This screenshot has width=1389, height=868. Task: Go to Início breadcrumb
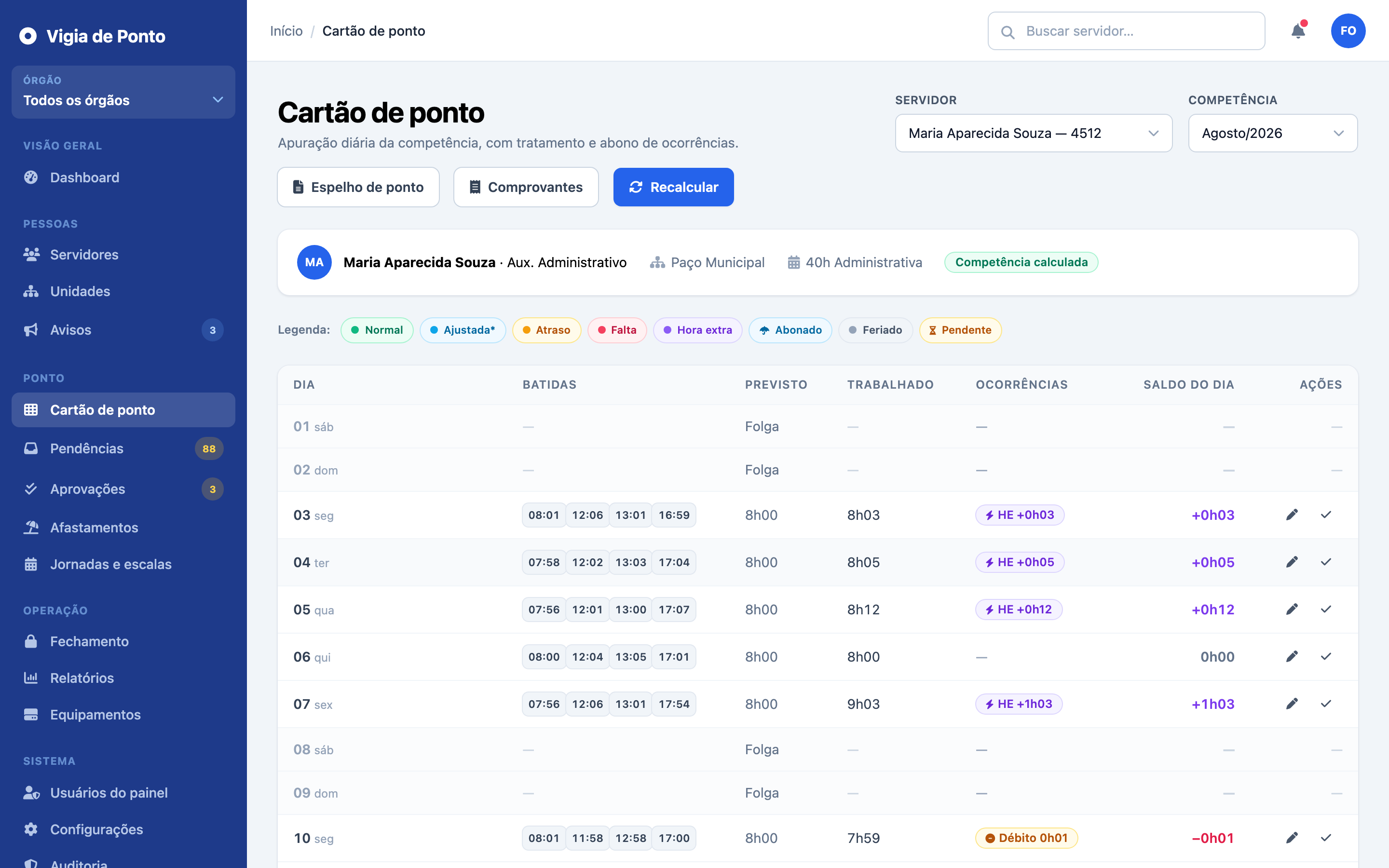(286, 31)
